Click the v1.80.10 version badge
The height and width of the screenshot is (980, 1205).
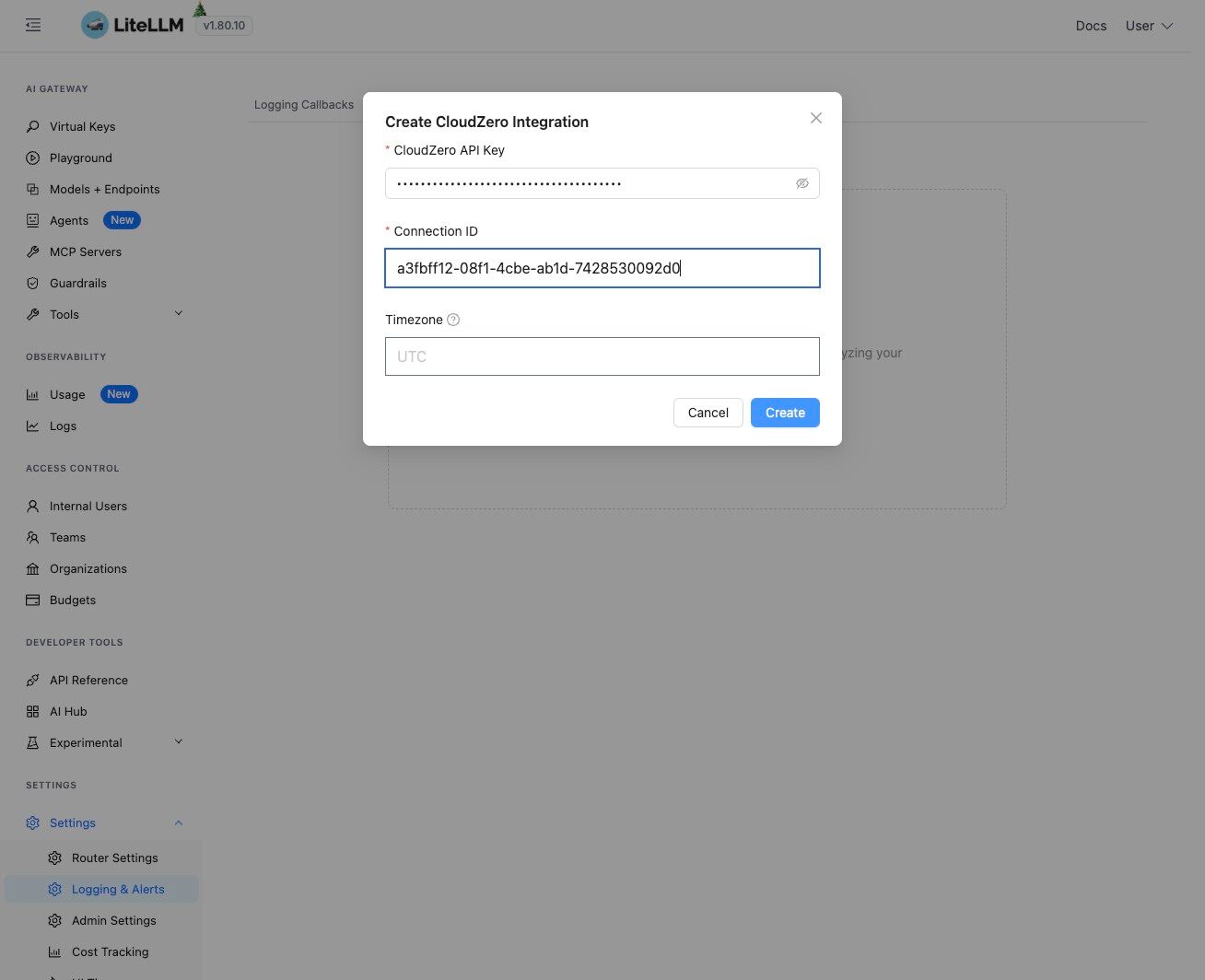(224, 26)
